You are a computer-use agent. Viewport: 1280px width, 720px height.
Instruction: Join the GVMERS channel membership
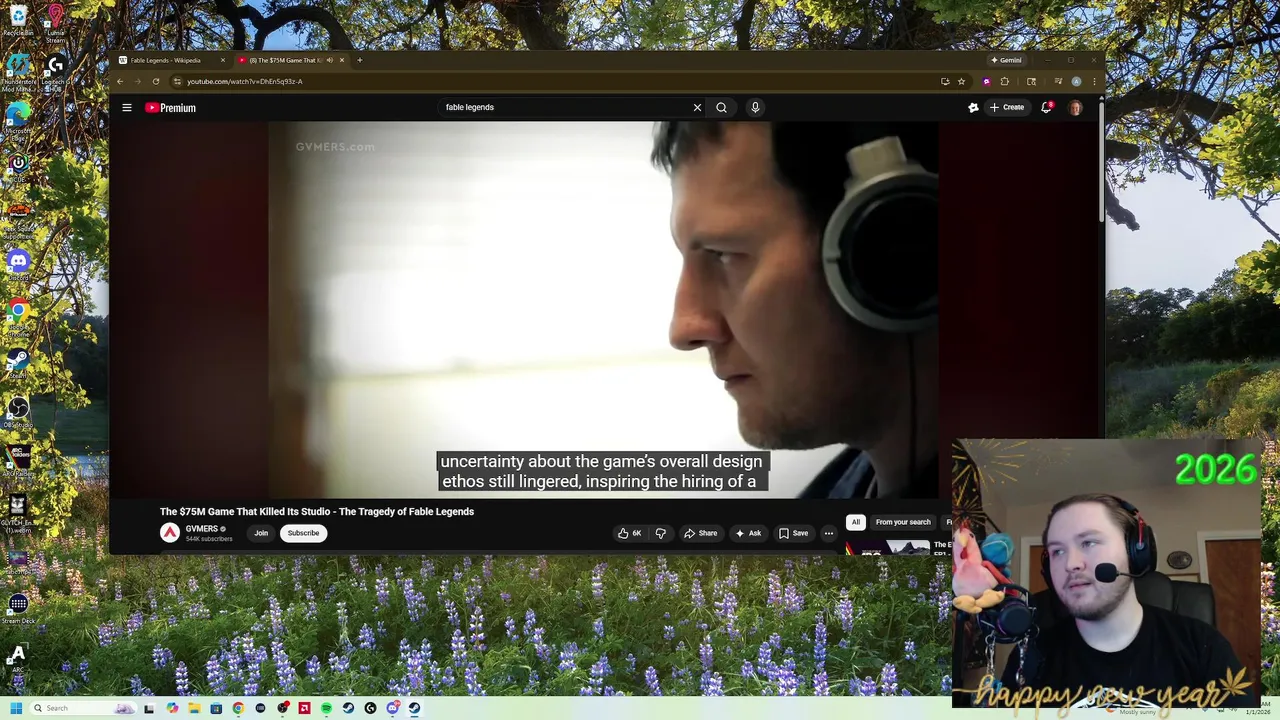pyautogui.click(x=261, y=533)
